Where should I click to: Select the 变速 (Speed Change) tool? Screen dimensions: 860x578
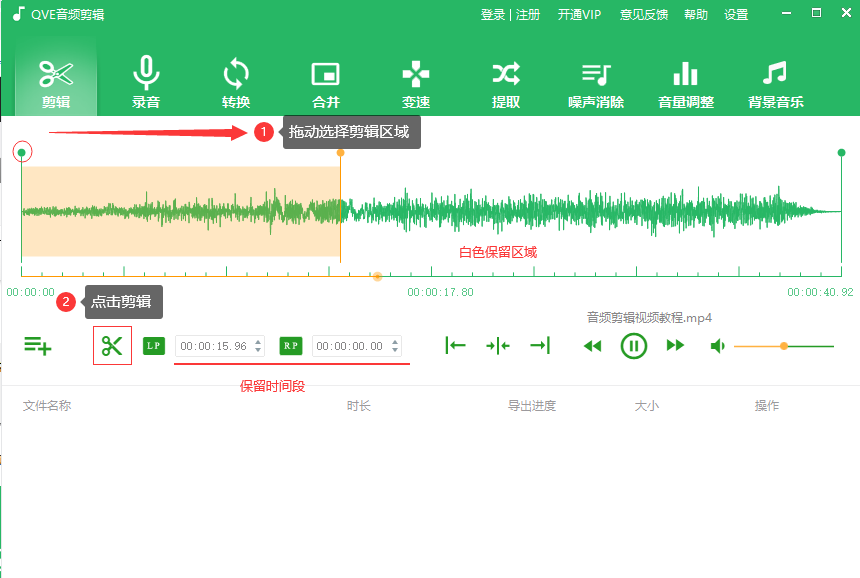tap(414, 80)
